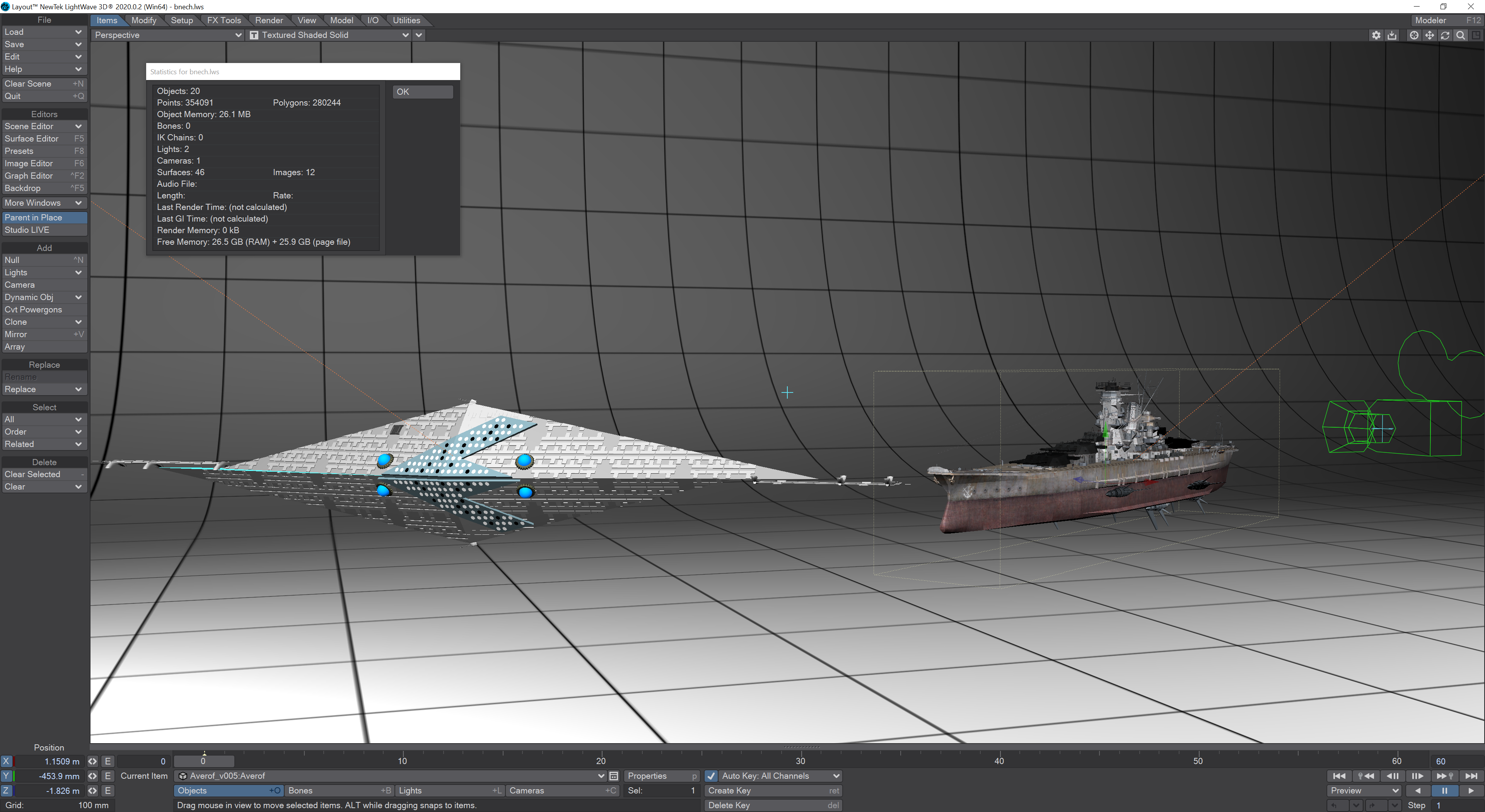Expand the Textured Shaded Solid dropdown
1485x812 pixels.
[x=335, y=35]
